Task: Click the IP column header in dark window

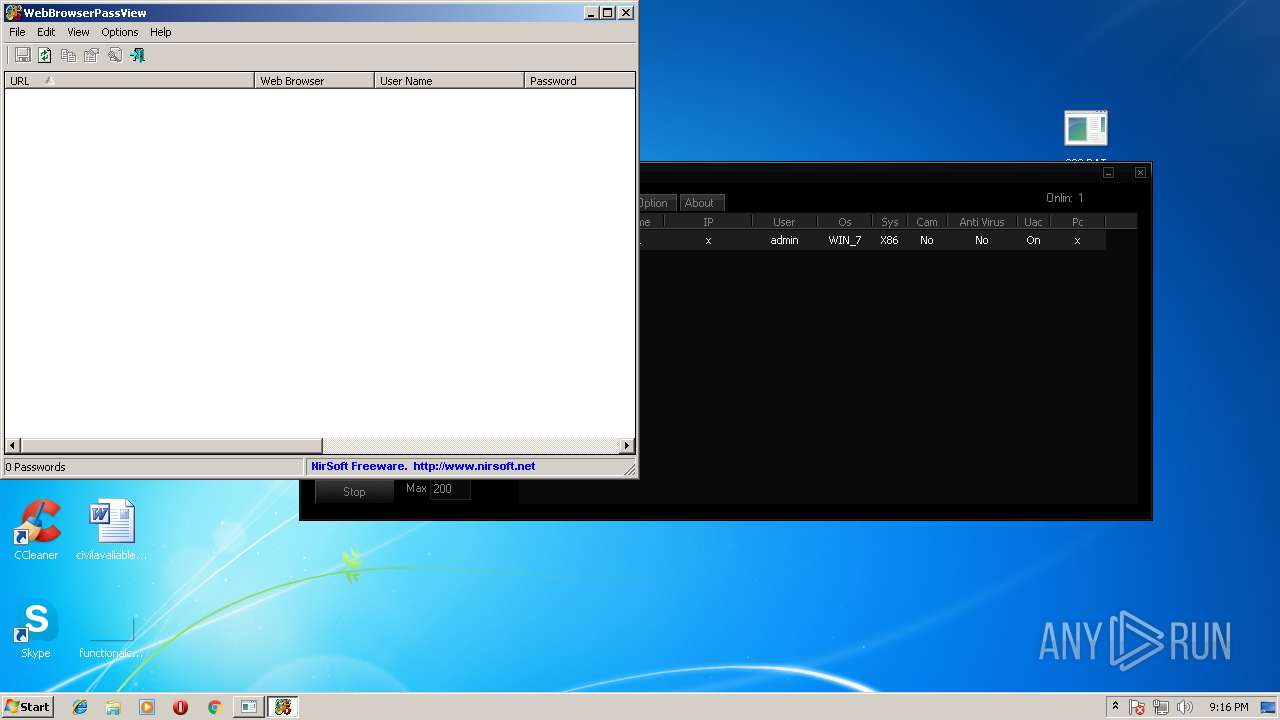Action: [708, 222]
